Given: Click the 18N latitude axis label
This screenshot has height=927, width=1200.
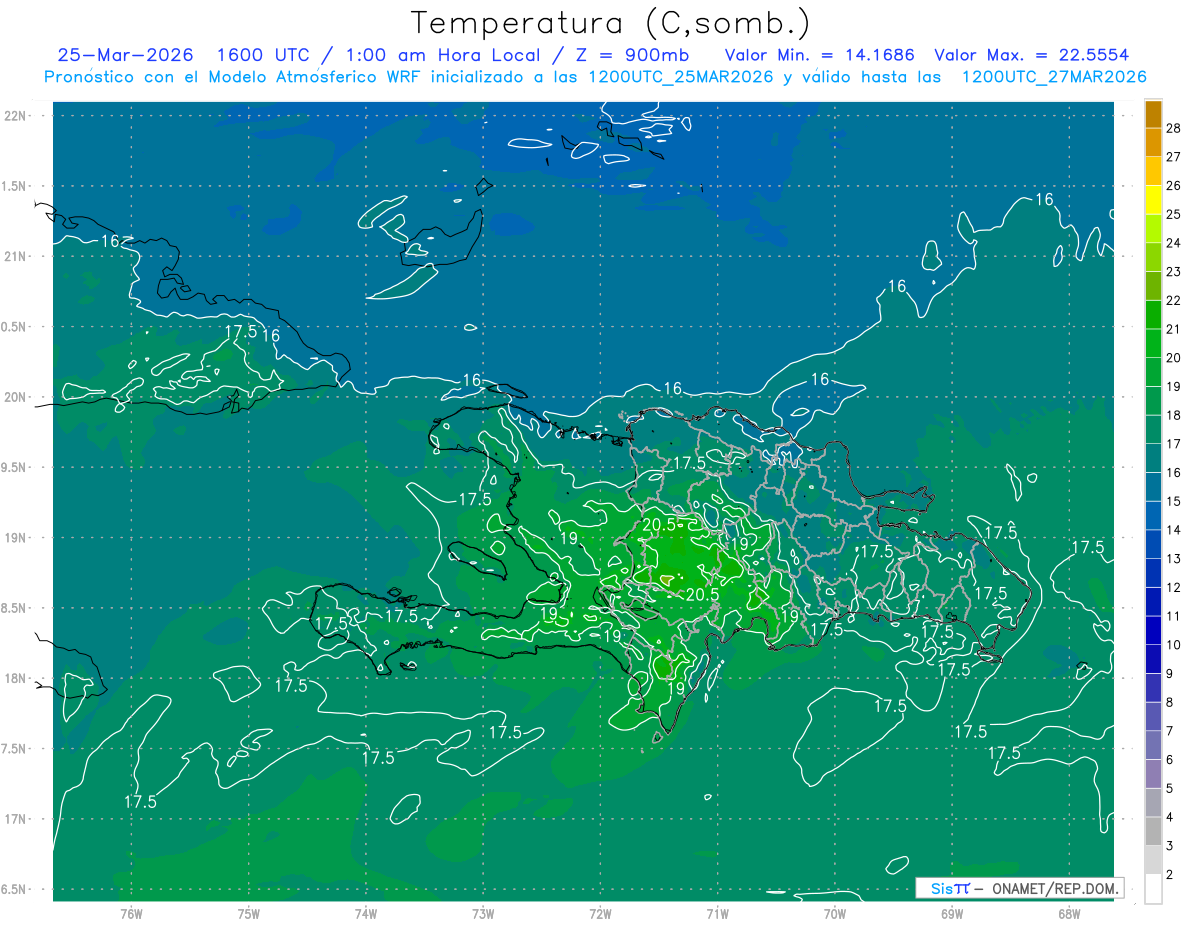Looking at the screenshot, I should click(16, 678).
